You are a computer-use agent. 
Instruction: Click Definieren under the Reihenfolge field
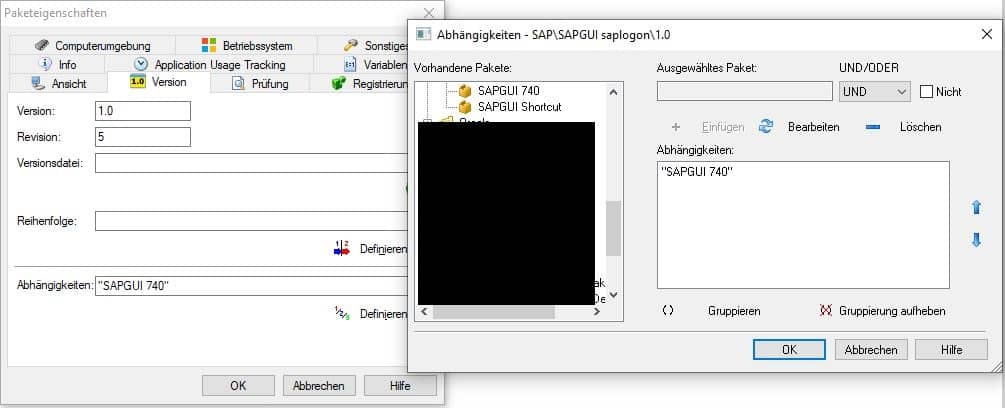point(383,249)
